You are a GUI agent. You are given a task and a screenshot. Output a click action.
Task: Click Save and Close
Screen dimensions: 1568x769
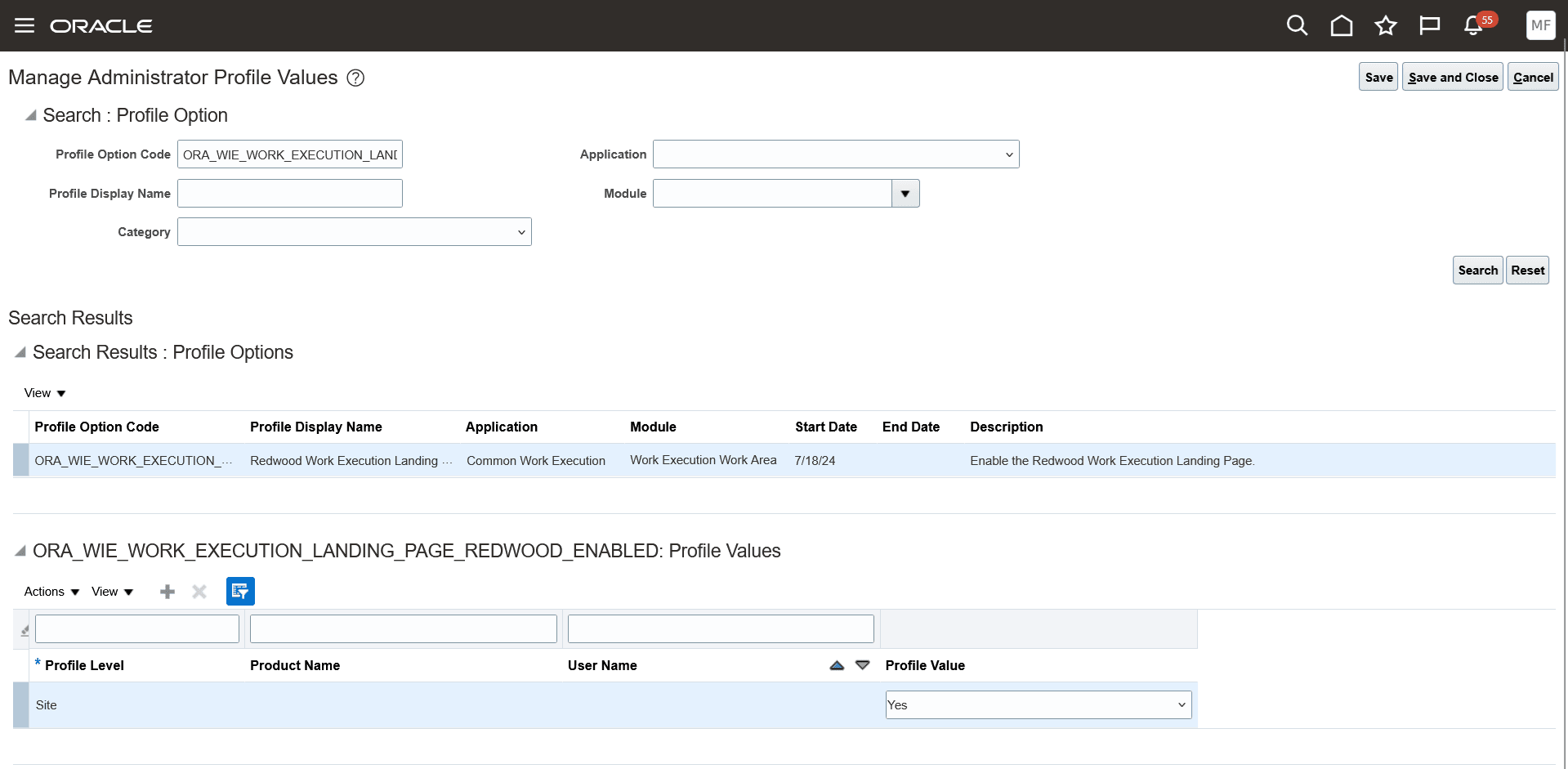(x=1453, y=77)
